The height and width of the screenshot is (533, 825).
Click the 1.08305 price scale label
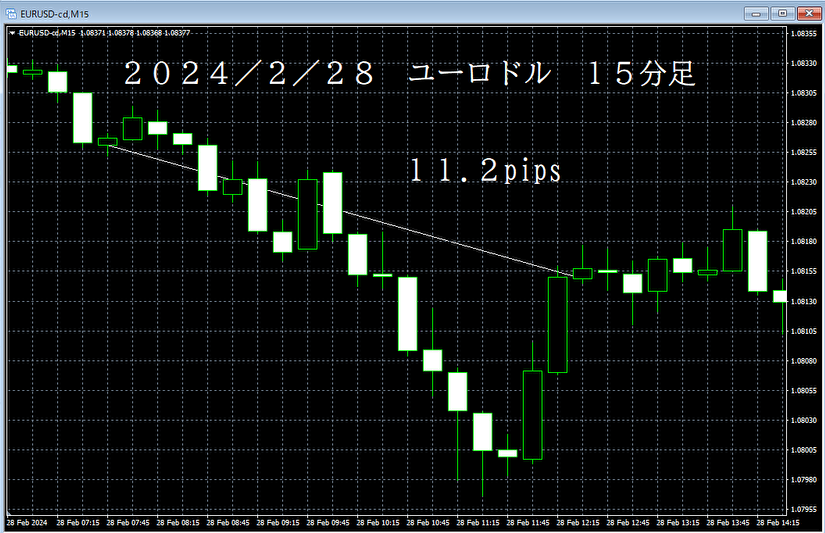pyautogui.click(x=804, y=93)
